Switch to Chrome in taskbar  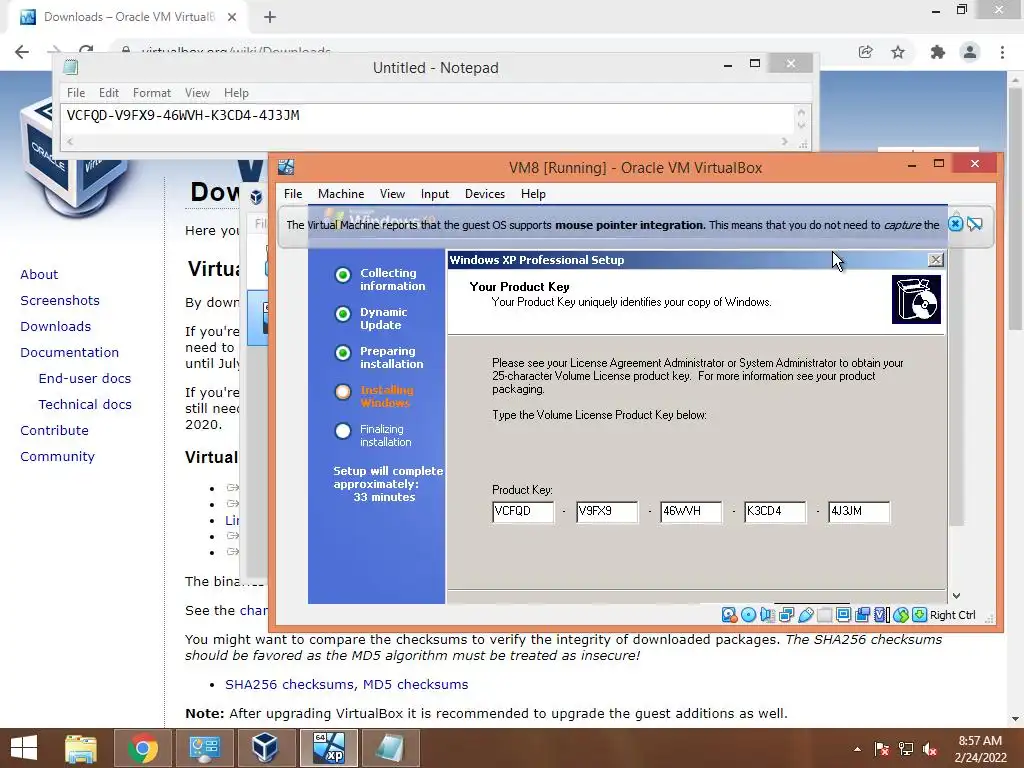(142, 748)
